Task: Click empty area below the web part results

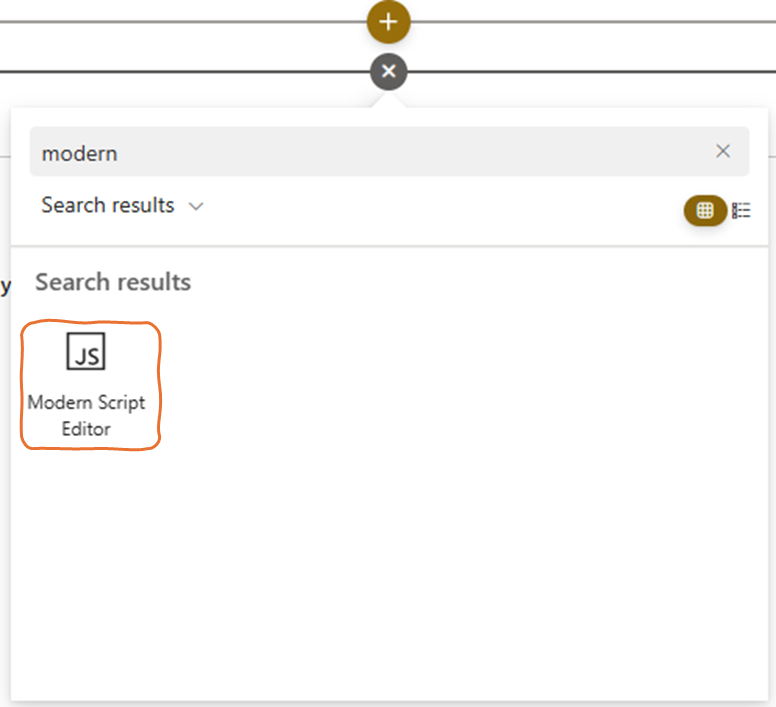Action: (x=388, y=580)
